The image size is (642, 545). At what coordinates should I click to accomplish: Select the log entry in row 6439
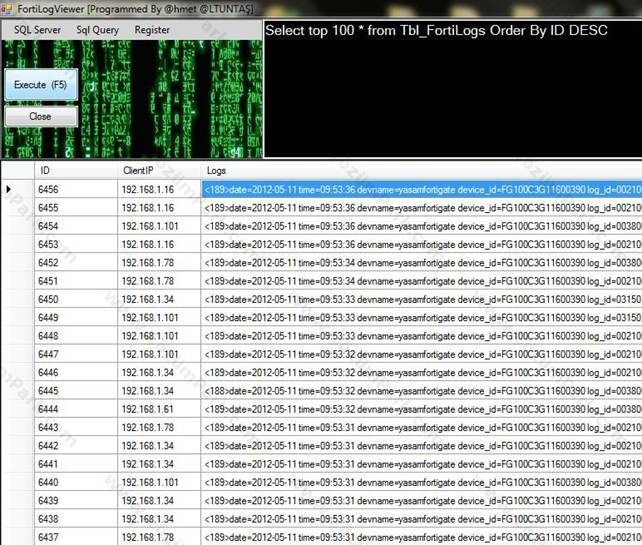(x=421, y=500)
